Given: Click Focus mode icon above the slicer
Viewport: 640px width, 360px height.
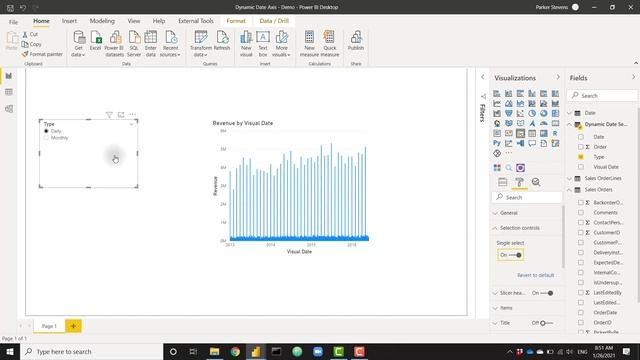Looking at the screenshot, I should point(121,115).
